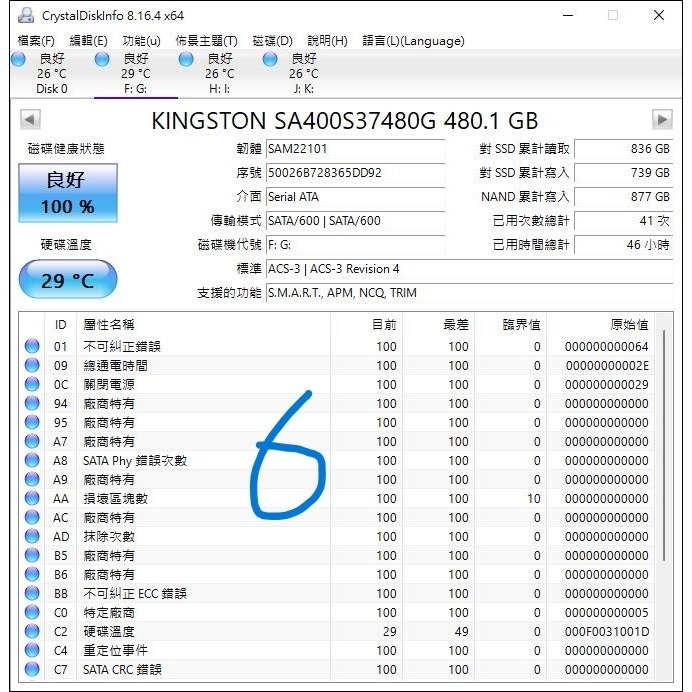Open the 語言(L)(Language) menu

pos(413,41)
